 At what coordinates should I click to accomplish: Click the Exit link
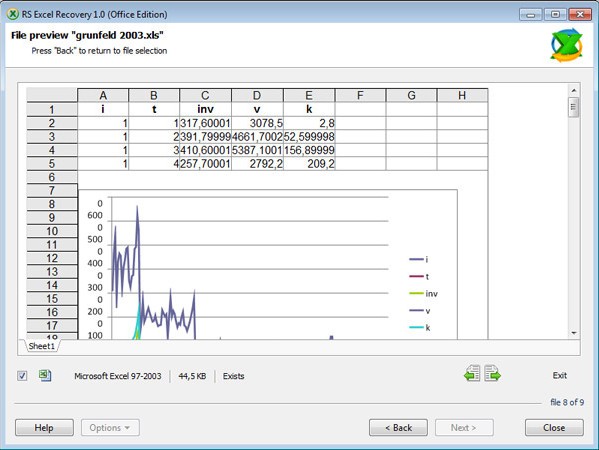[560, 376]
